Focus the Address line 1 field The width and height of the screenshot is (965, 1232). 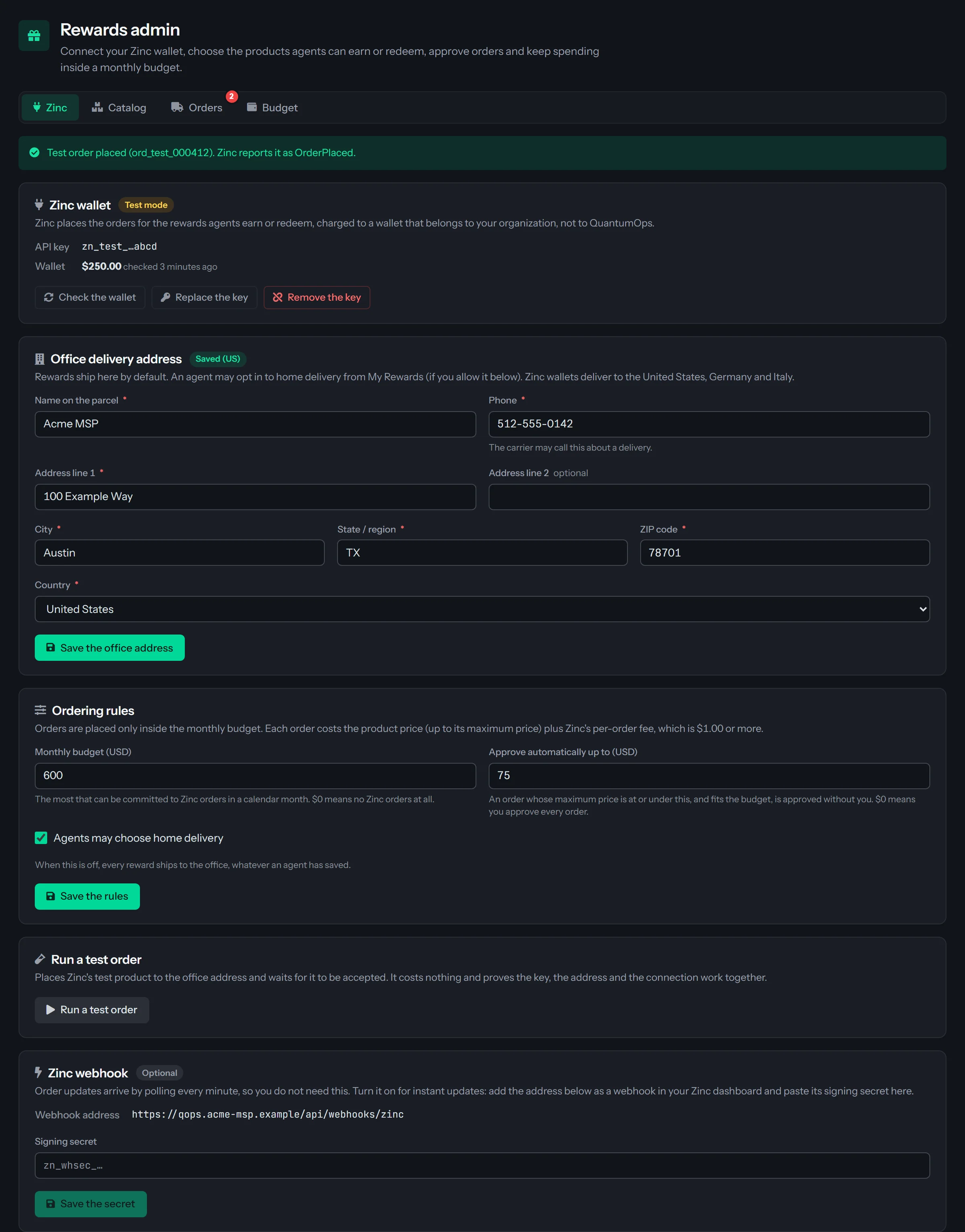tap(255, 497)
